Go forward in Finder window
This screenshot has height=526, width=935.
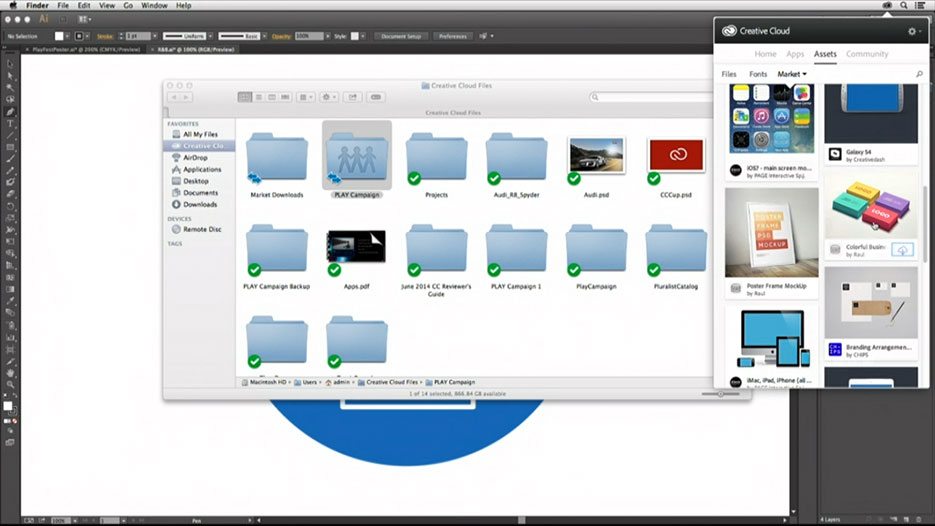coord(186,97)
